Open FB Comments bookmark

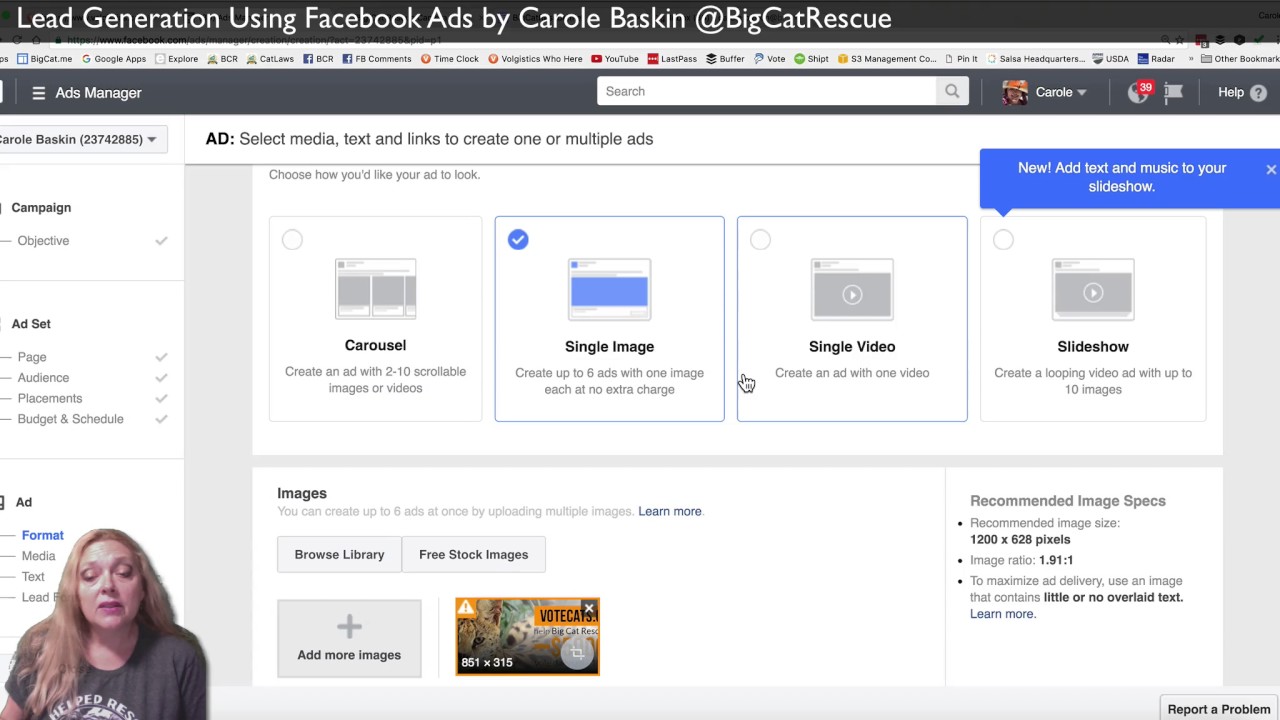coord(377,59)
